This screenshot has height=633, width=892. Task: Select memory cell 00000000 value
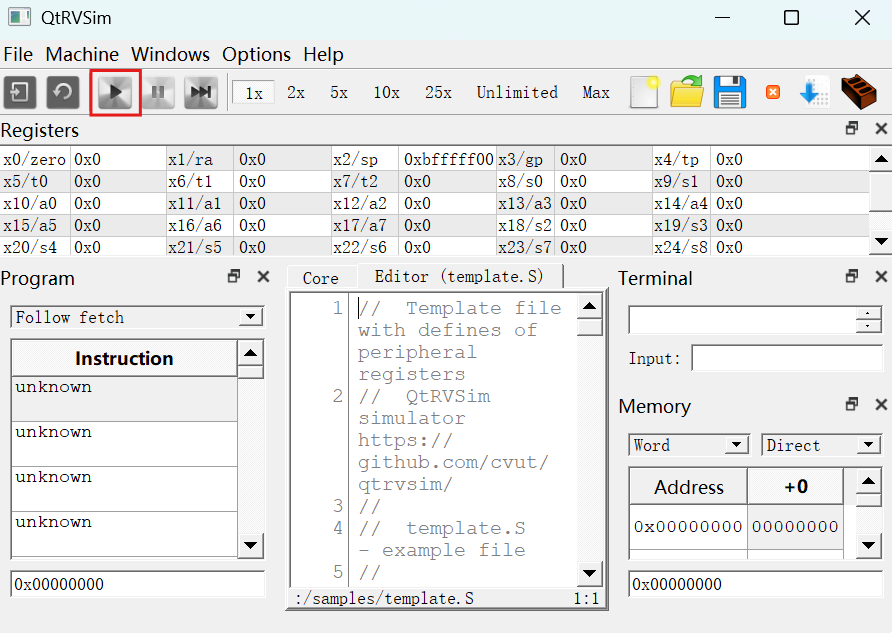(x=795, y=527)
